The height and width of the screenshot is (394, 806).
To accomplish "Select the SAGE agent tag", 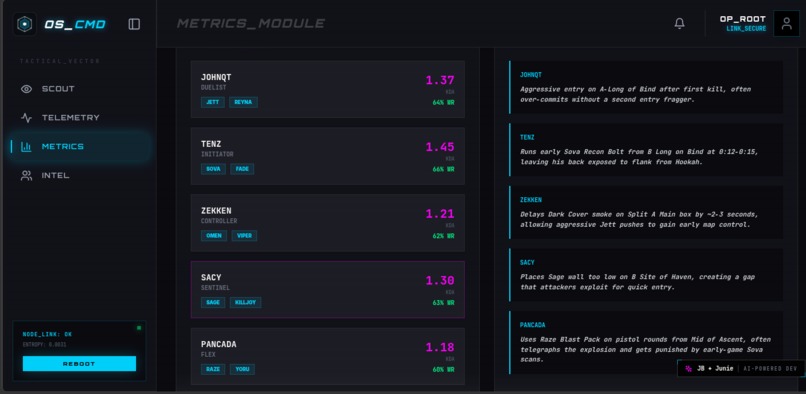I will point(213,302).
